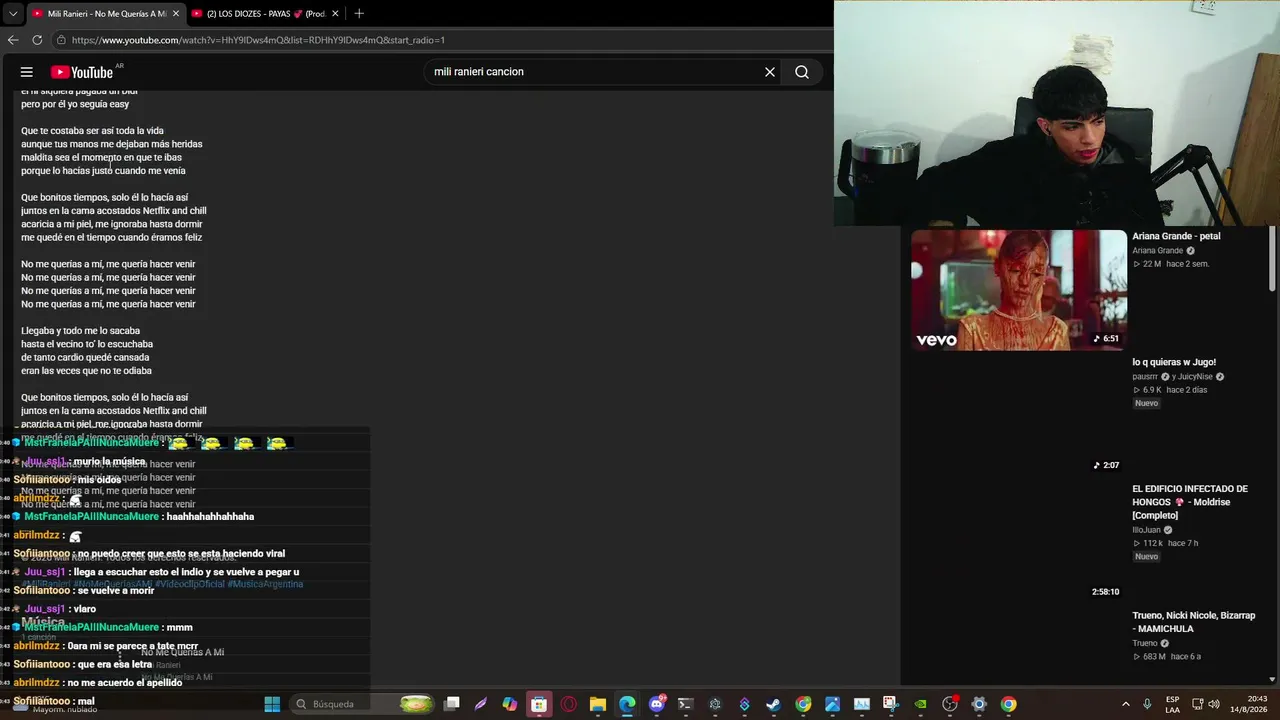1280x720 pixels.
Task: Open the Opera browser taskbar icon
Action: [x=569, y=704]
